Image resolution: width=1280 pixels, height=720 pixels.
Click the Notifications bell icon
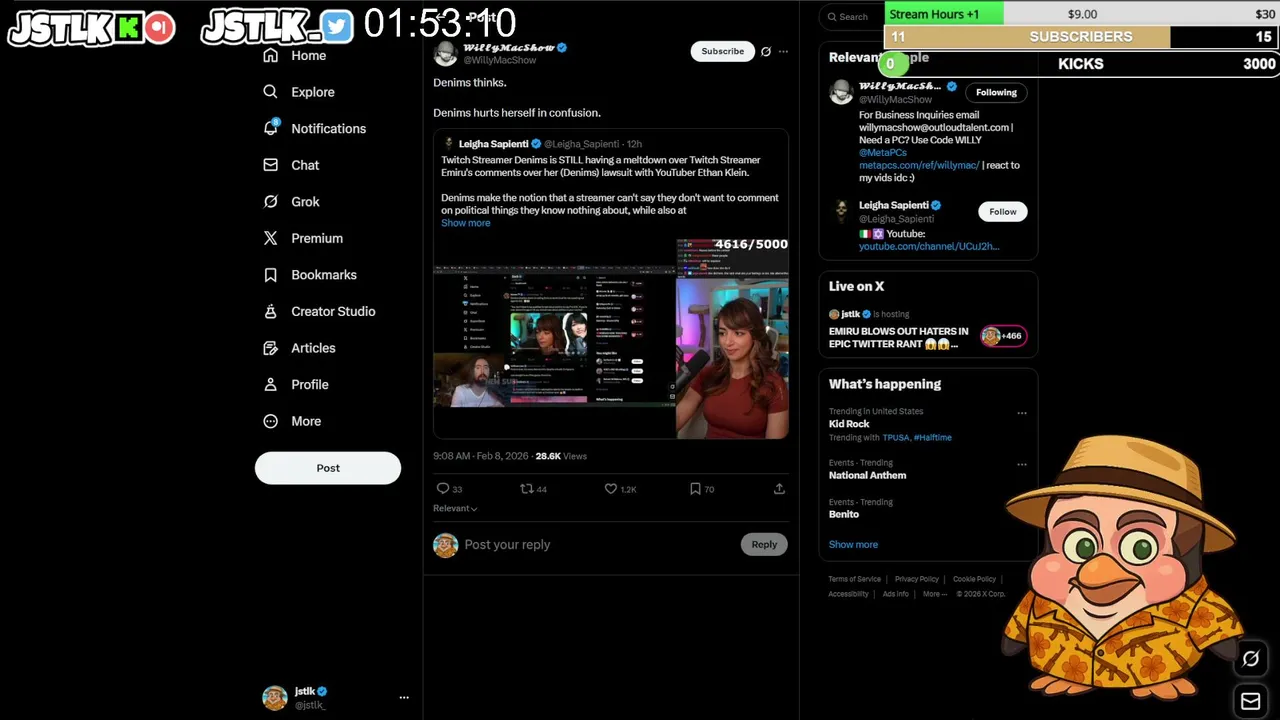coord(270,128)
